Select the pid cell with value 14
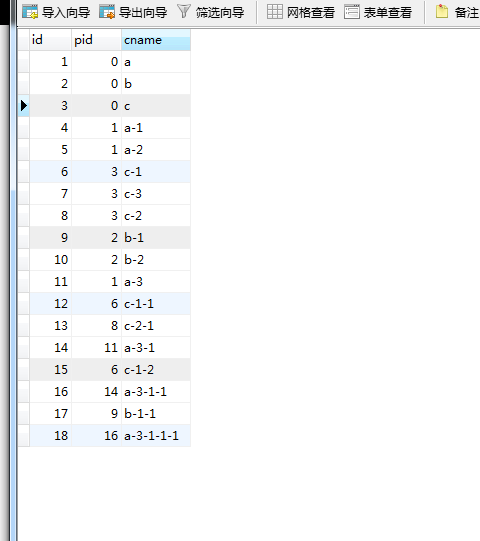This screenshot has height=541, width=480. 97,392
